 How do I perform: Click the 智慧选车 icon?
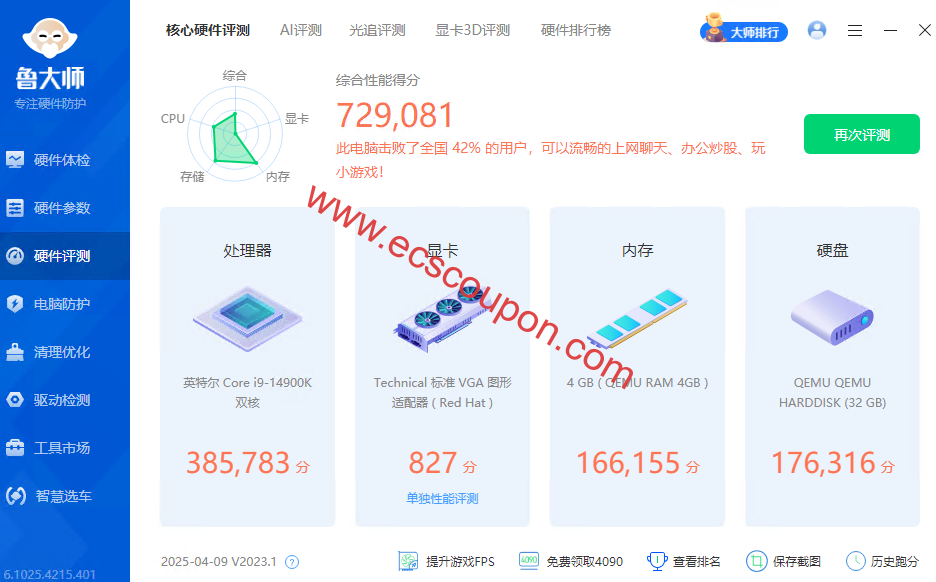click(x=16, y=496)
